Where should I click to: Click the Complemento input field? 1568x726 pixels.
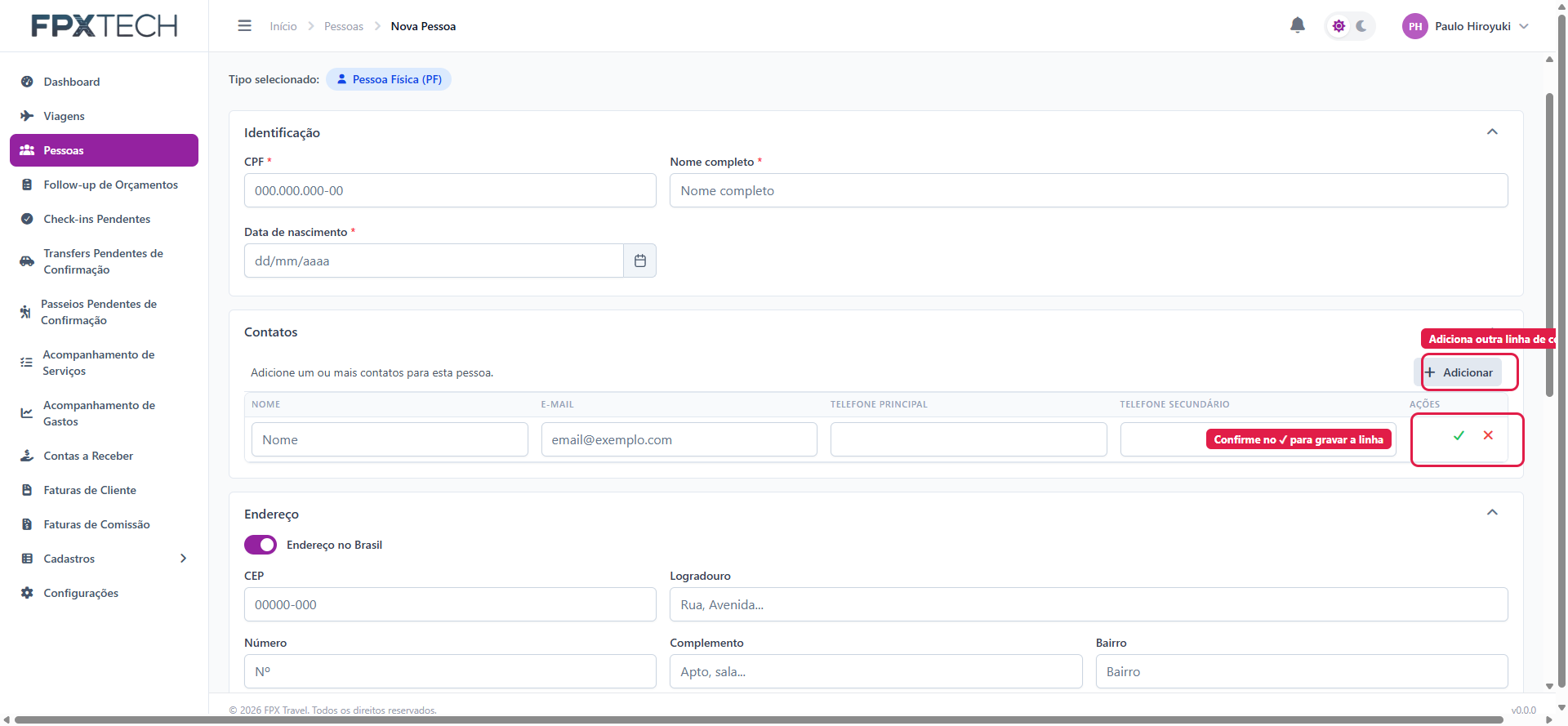click(x=876, y=671)
